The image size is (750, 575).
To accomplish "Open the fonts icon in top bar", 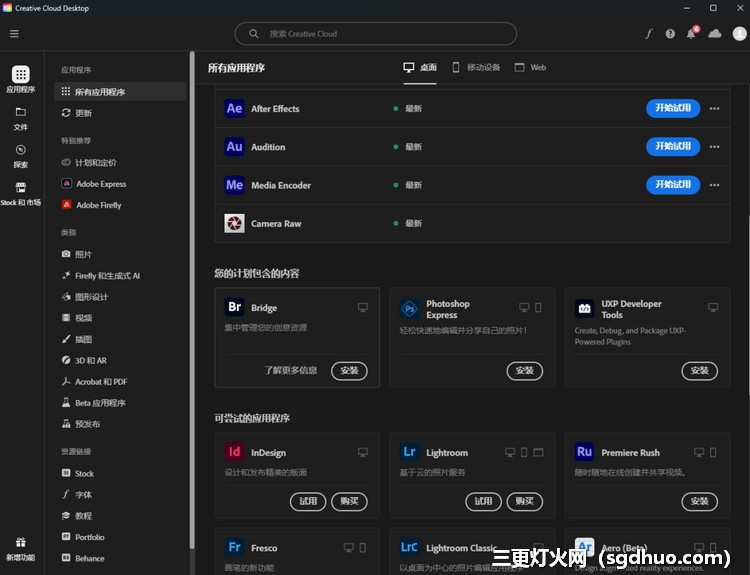I will (x=649, y=33).
